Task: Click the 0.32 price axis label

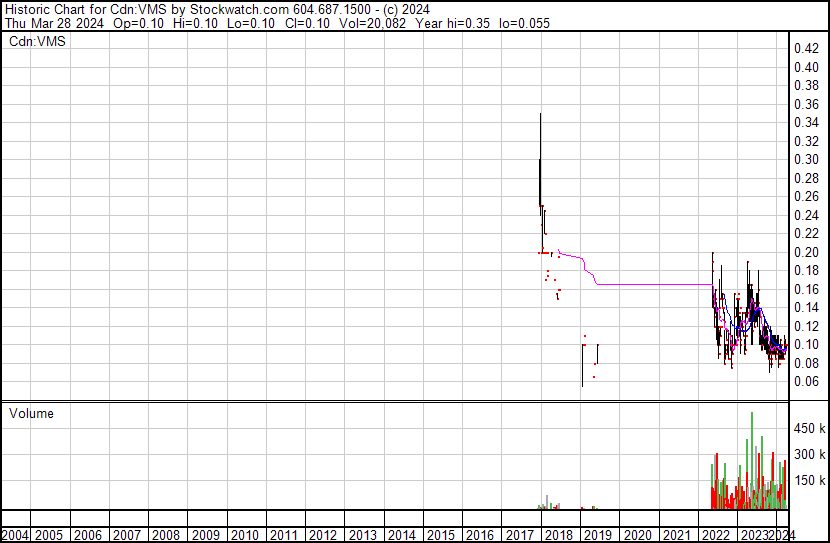Action: [807, 141]
